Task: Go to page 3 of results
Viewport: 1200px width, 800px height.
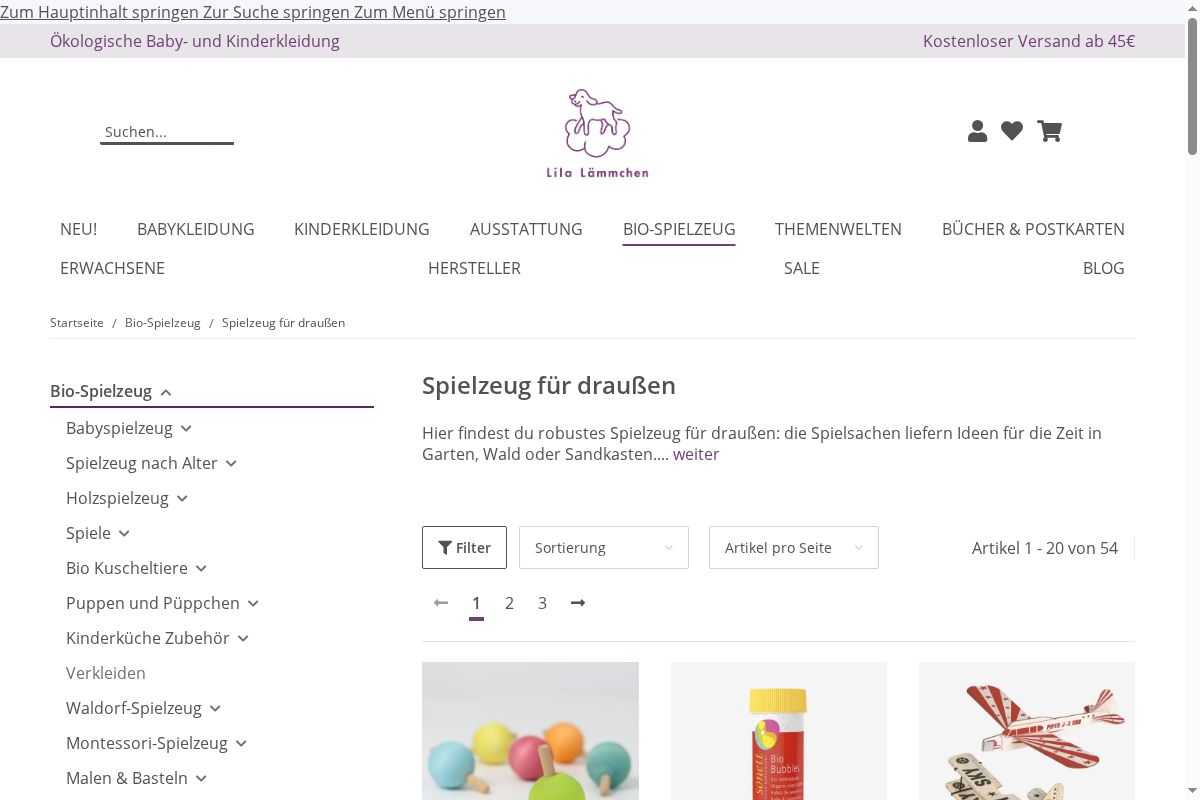Action: click(x=542, y=603)
